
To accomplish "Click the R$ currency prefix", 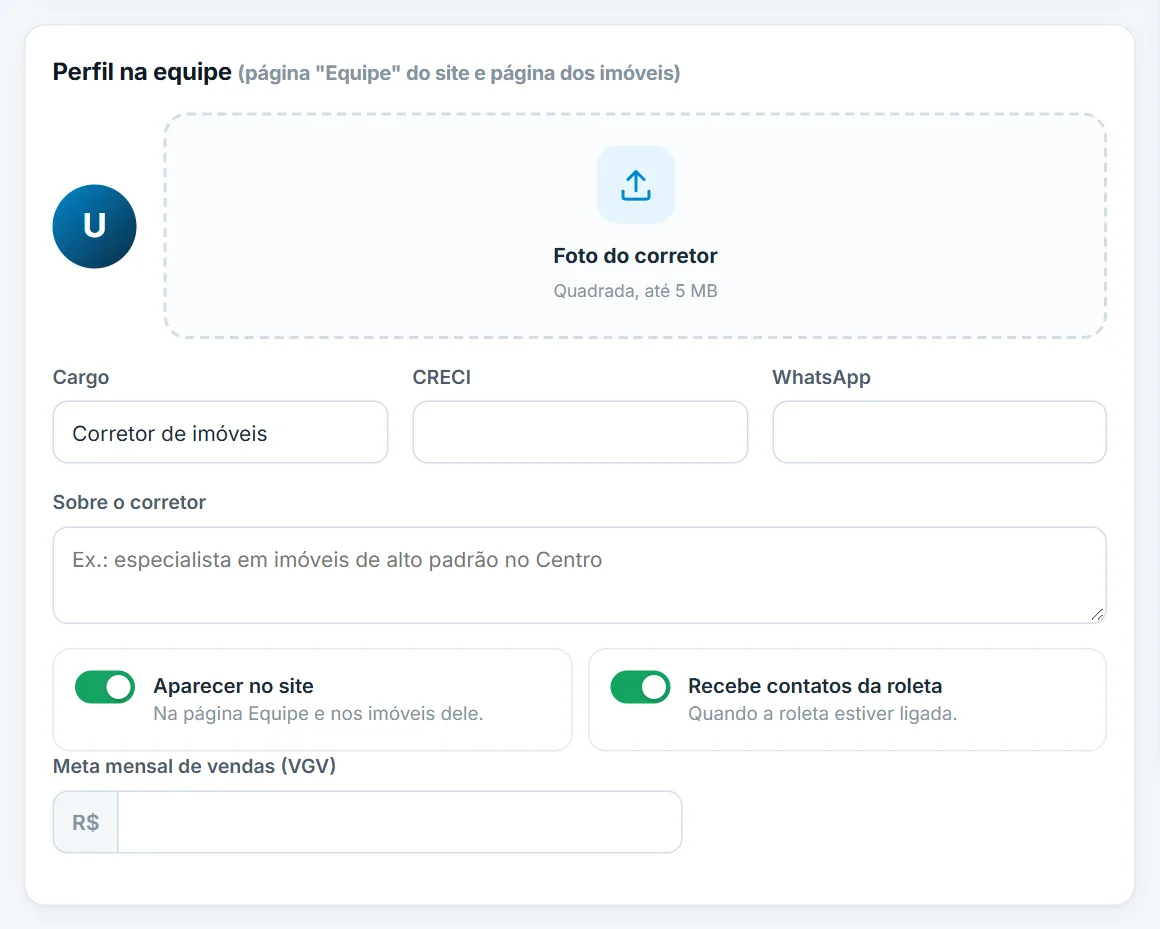I will 86,822.
